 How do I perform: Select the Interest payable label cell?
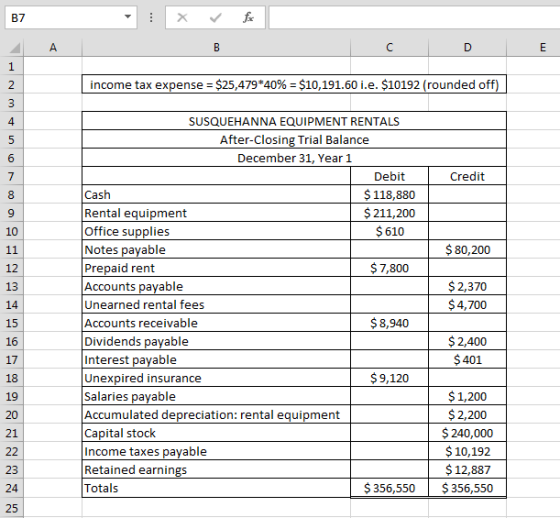point(216,360)
